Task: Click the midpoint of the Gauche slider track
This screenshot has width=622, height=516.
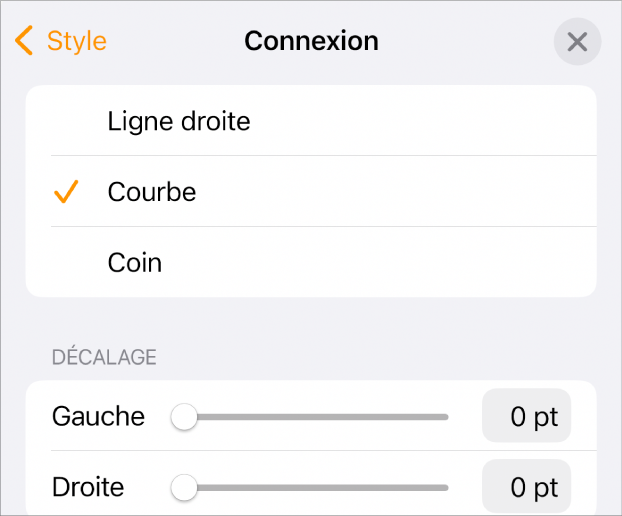Action: coord(316,417)
